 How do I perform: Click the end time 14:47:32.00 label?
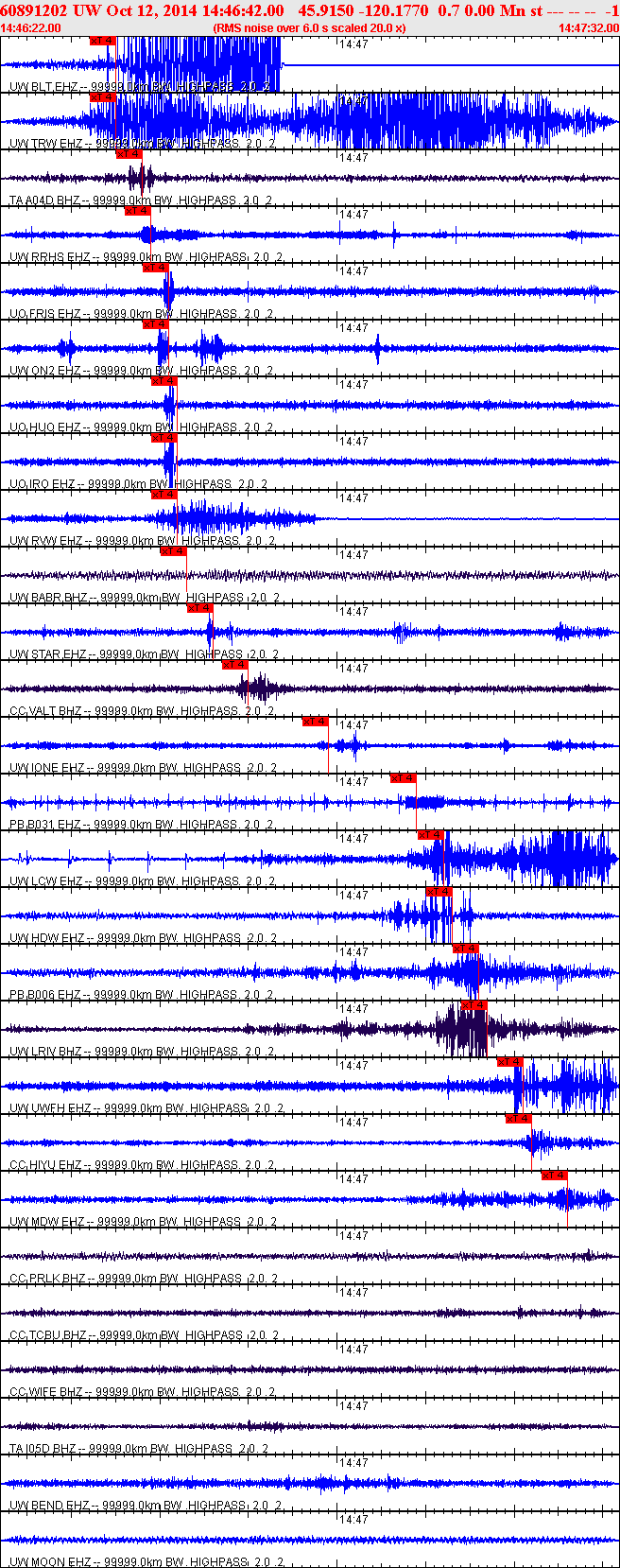pyautogui.click(x=587, y=28)
